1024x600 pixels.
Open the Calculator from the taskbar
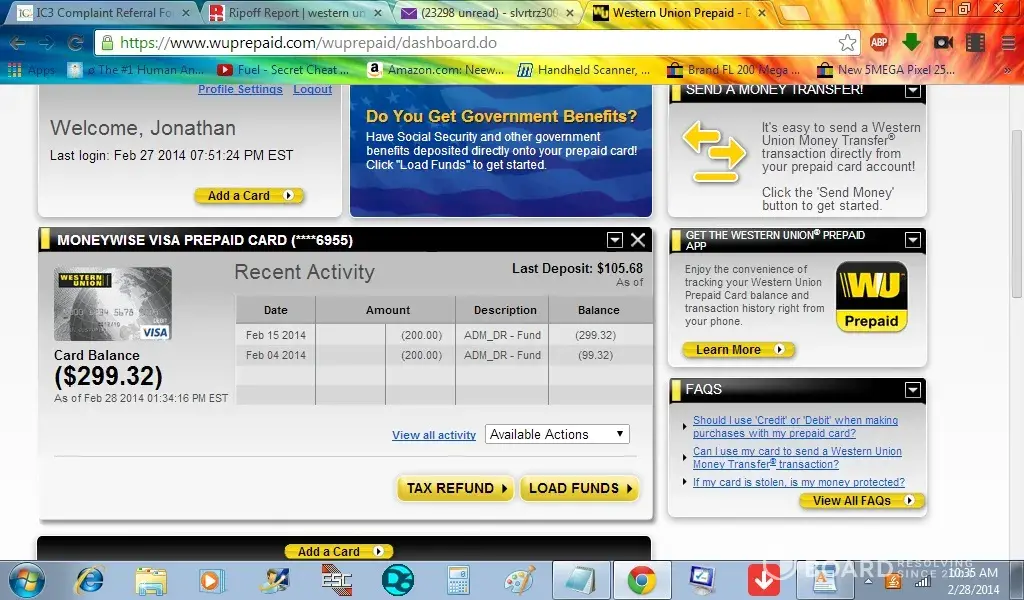458,580
